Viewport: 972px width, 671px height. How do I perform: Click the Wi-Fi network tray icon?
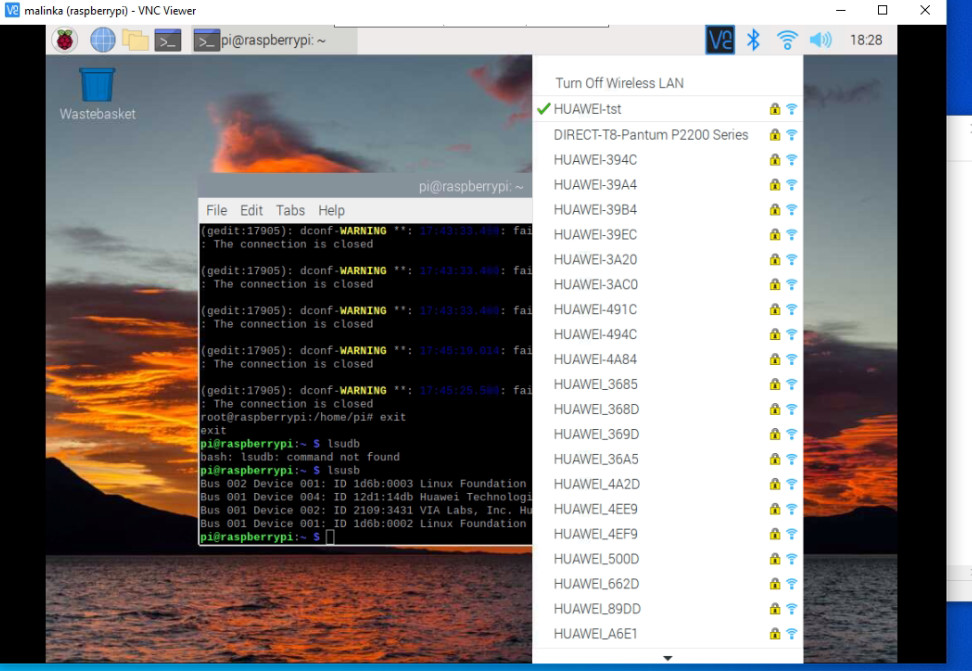[x=787, y=40]
